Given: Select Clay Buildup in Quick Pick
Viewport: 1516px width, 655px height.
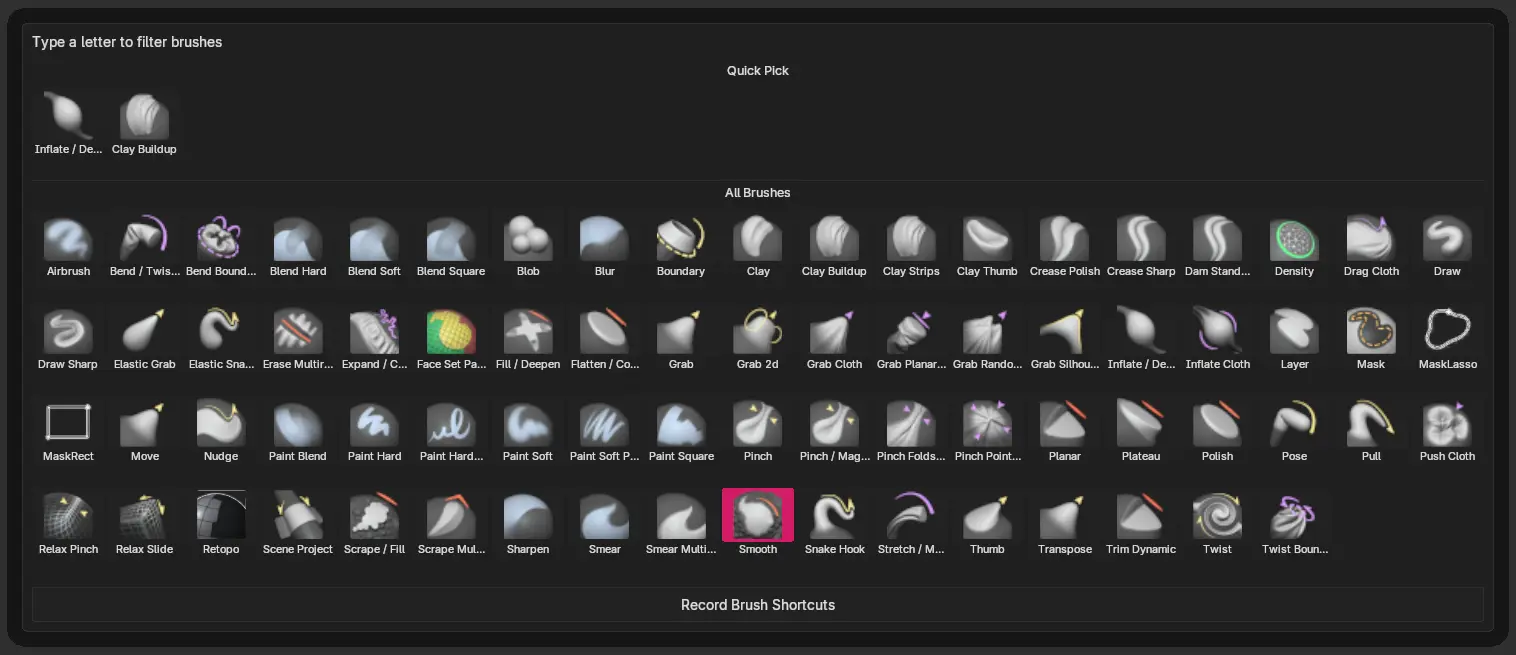Looking at the screenshot, I should [x=145, y=124].
